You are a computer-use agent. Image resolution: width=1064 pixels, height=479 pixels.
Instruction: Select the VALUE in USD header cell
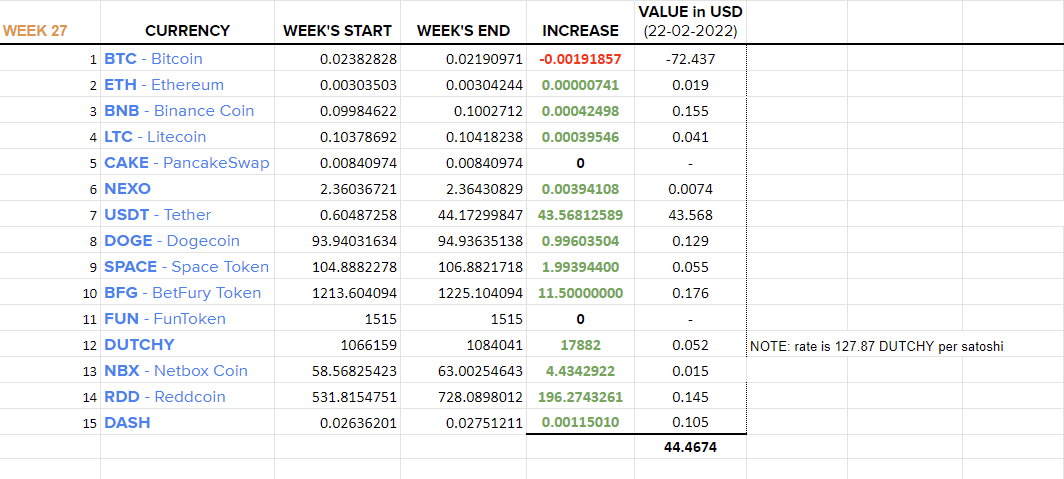click(x=691, y=21)
